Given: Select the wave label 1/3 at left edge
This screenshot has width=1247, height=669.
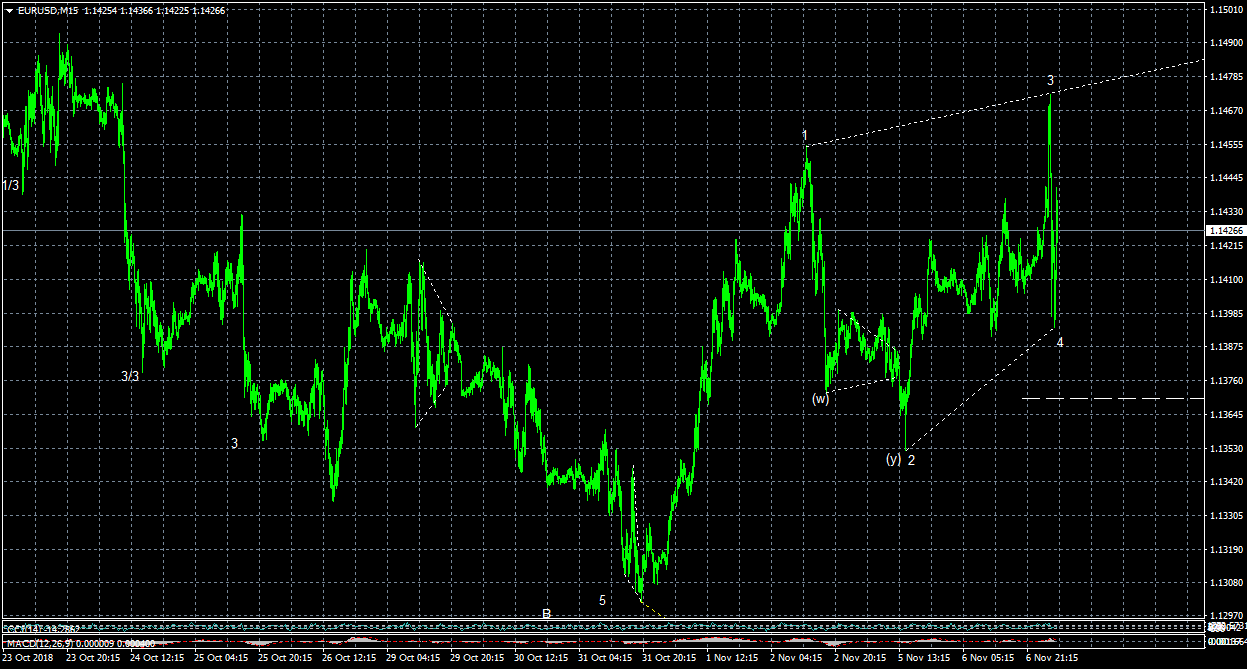Looking at the screenshot, I should [x=11, y=185].
